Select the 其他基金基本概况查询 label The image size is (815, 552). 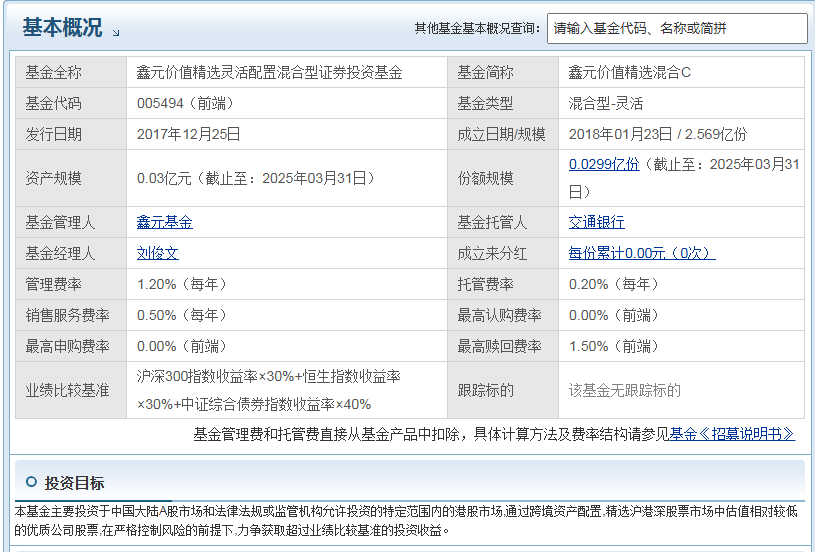pyautogui.click(x=477, y=28)
